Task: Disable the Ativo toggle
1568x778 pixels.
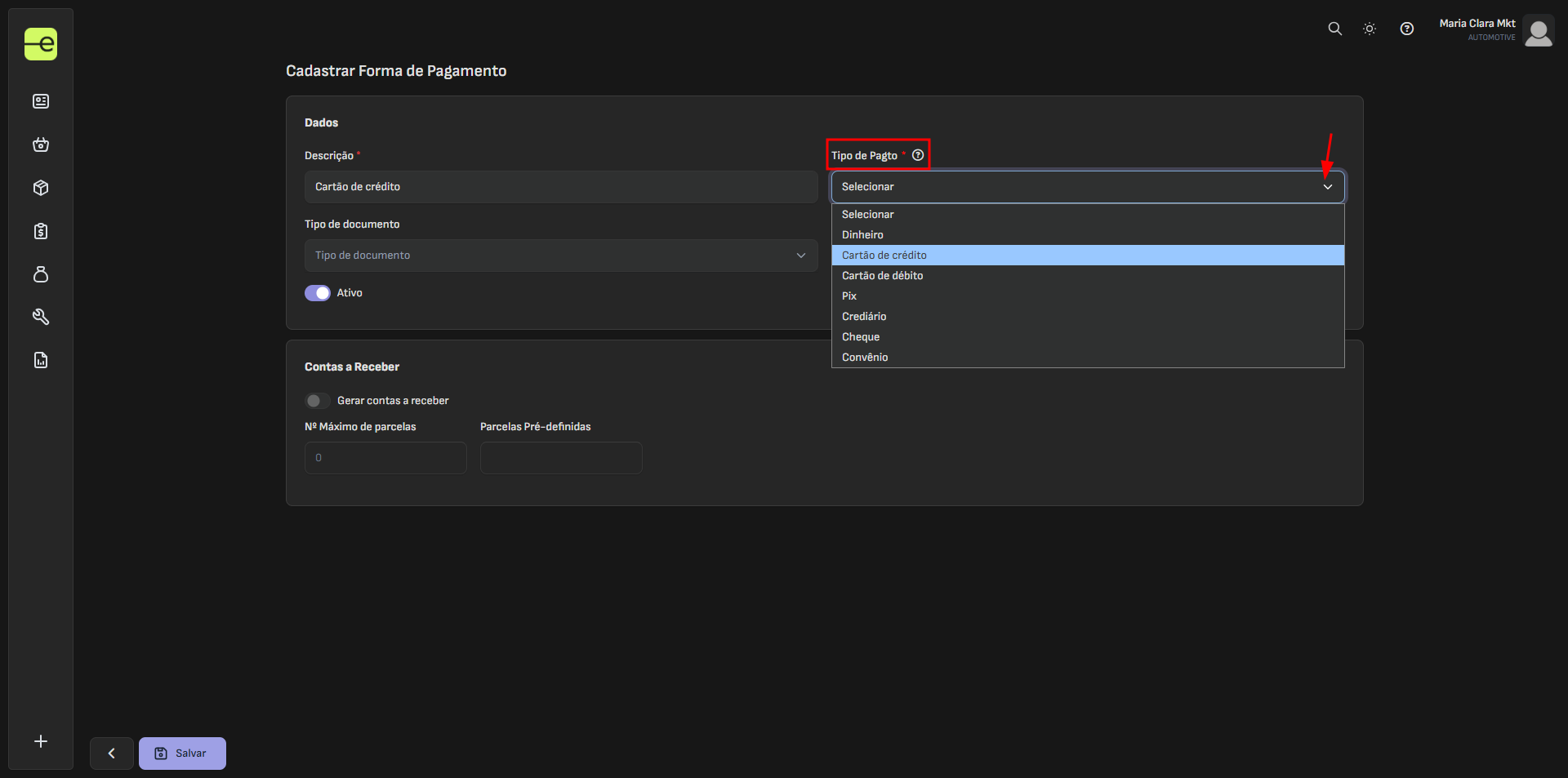Action: [x=318, y=293]
